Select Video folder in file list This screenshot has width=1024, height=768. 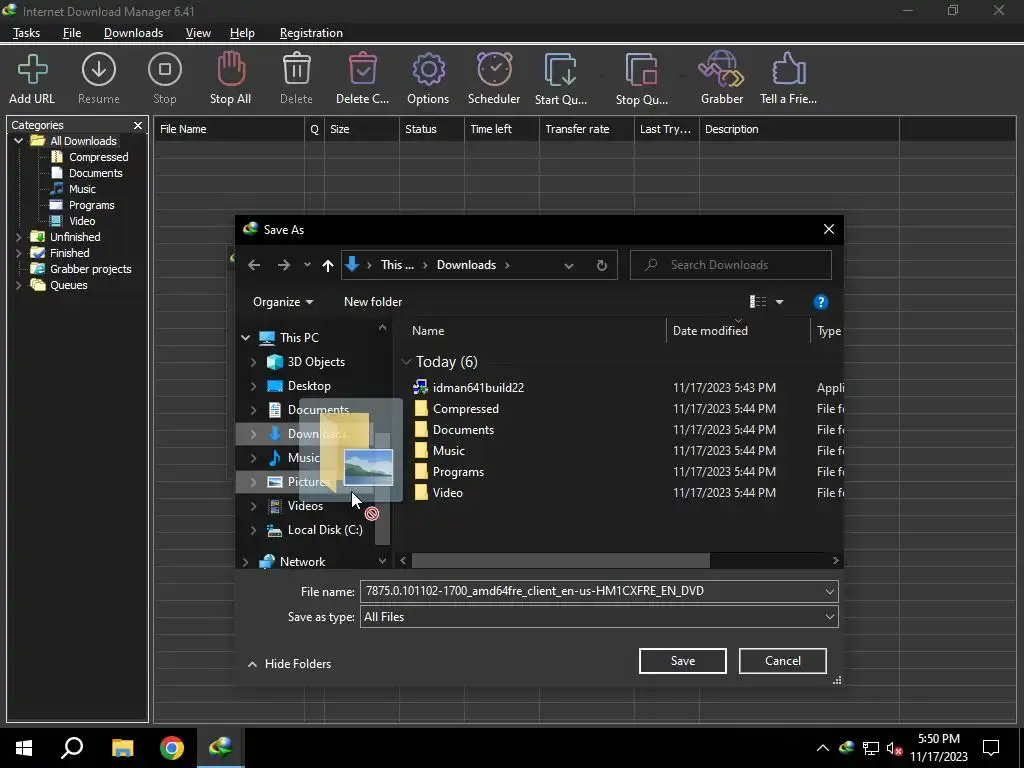pyautogui.click(x=447, y=493)
